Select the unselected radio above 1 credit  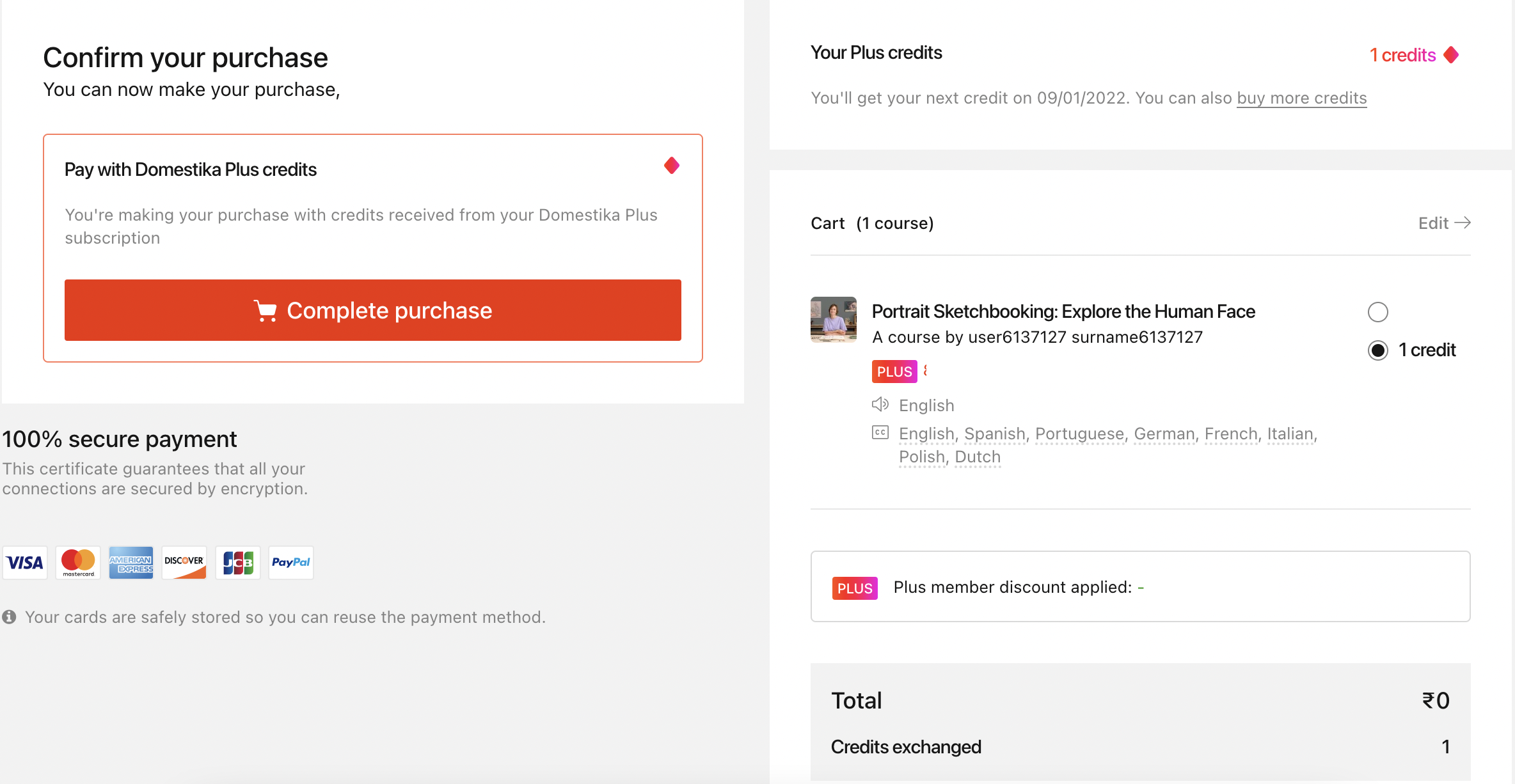tap(1378, 312)
